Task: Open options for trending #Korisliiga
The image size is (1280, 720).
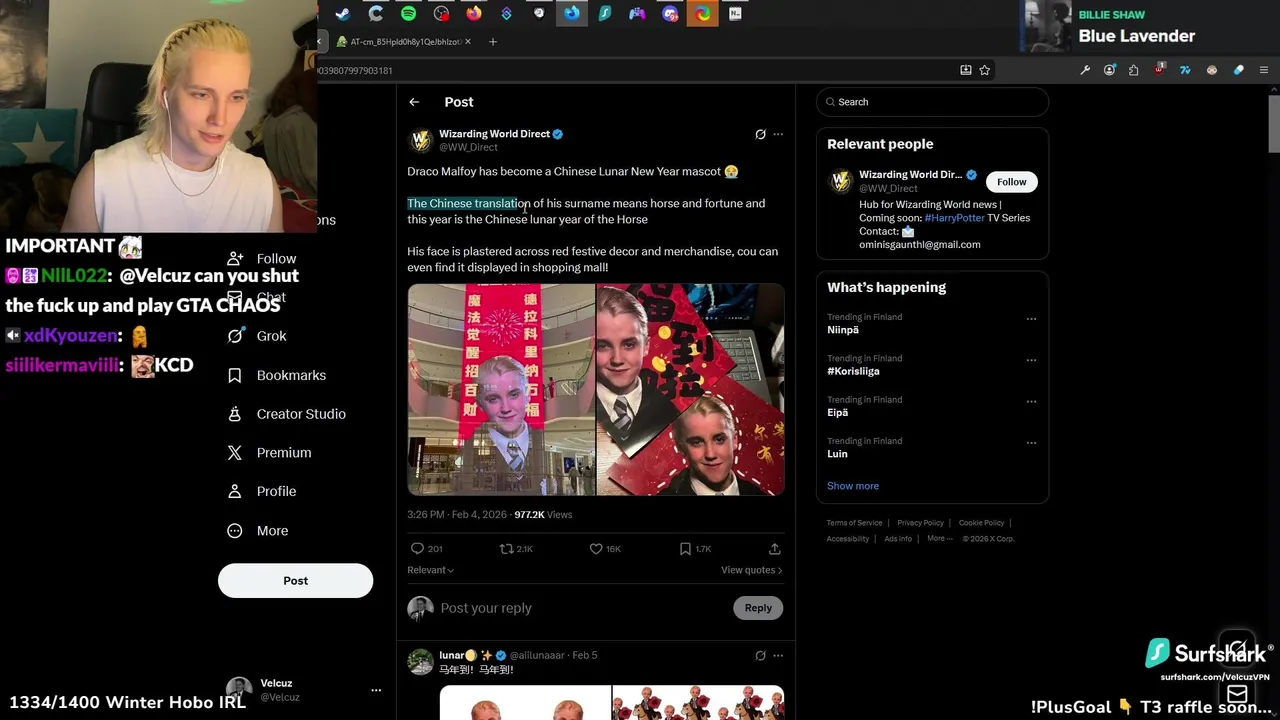Action: (1031, 360)
